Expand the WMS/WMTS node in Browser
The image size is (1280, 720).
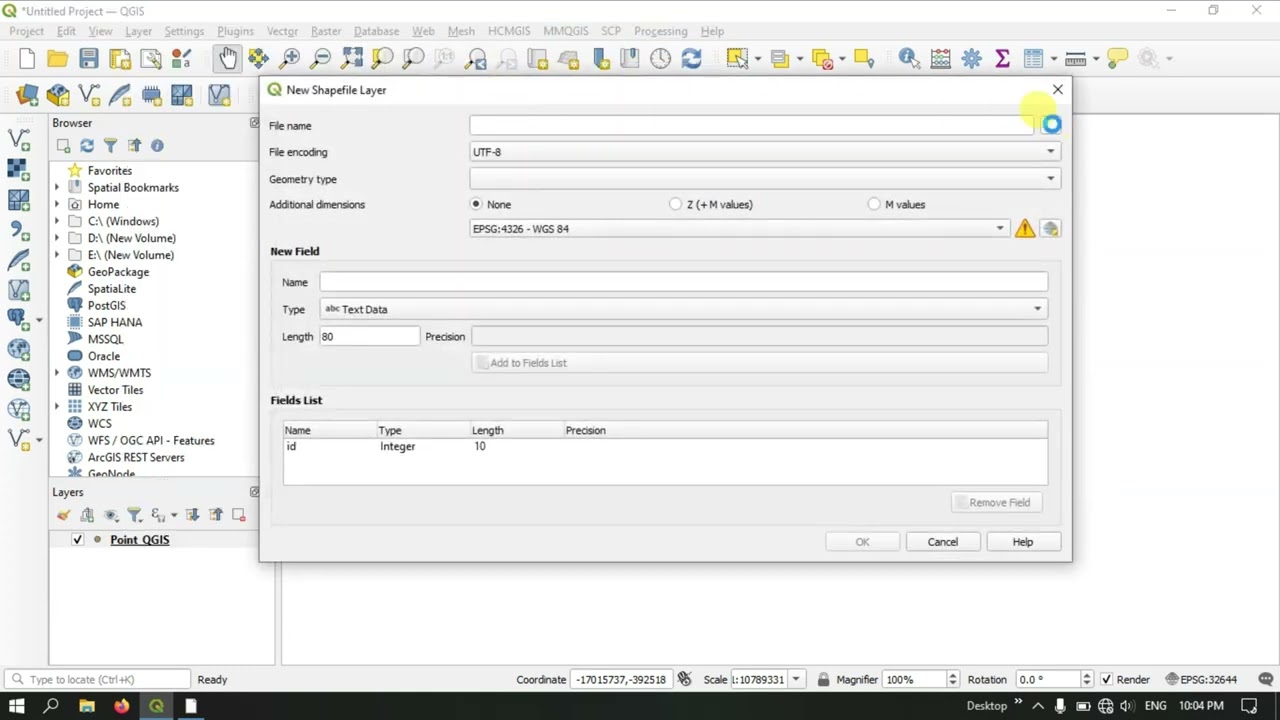tap(57, 373)
